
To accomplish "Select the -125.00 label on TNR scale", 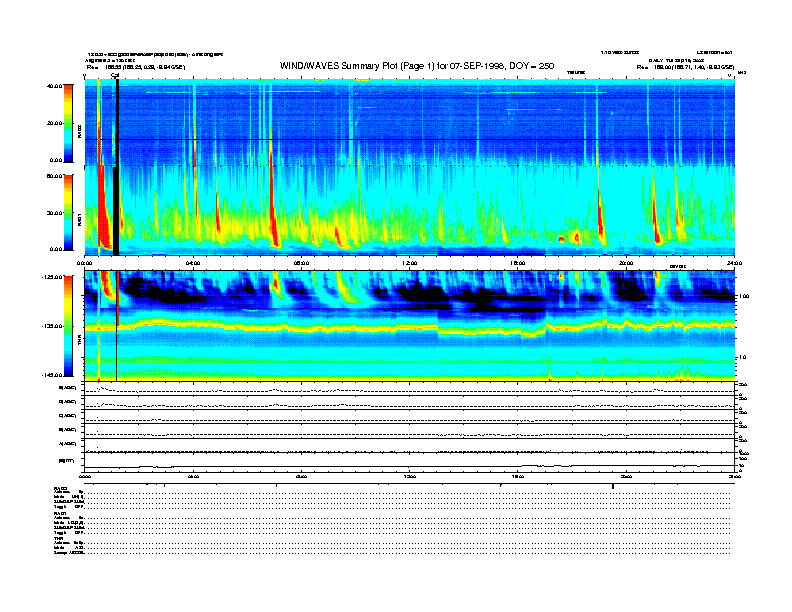I will click(53, 277).
